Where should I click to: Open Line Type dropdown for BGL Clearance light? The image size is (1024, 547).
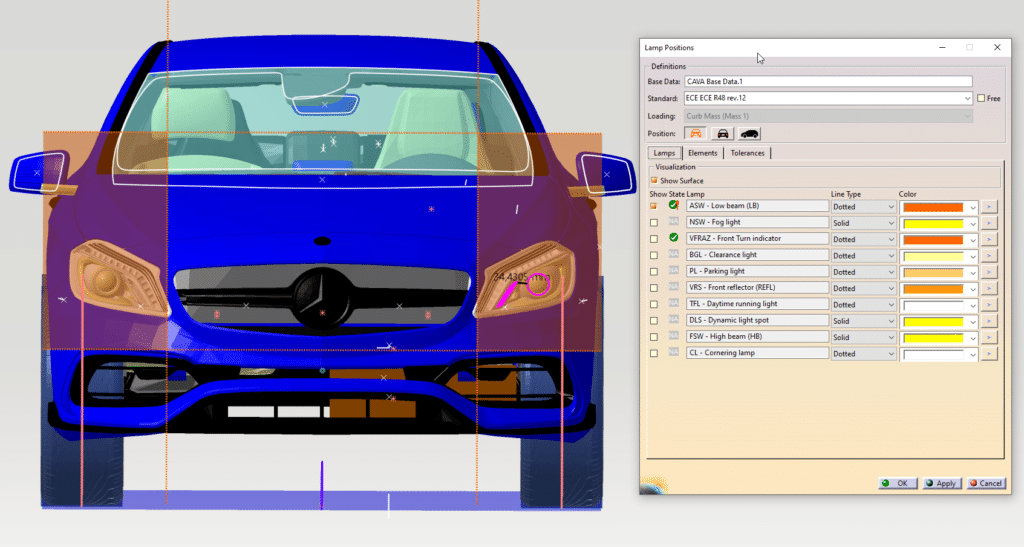(863, 255)
